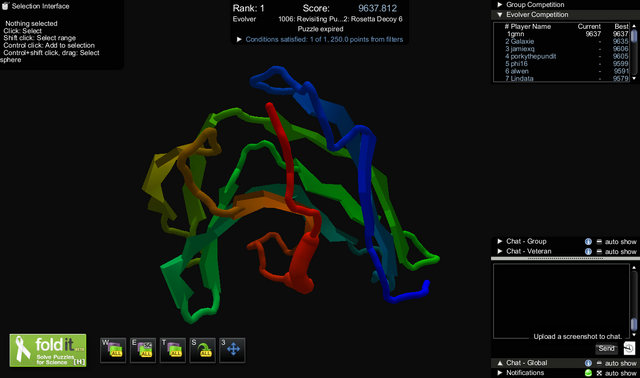The height and width of the screenshot is (378, 640).
Task: Open the Foldit main menu logo
Action: click(48, 350)
